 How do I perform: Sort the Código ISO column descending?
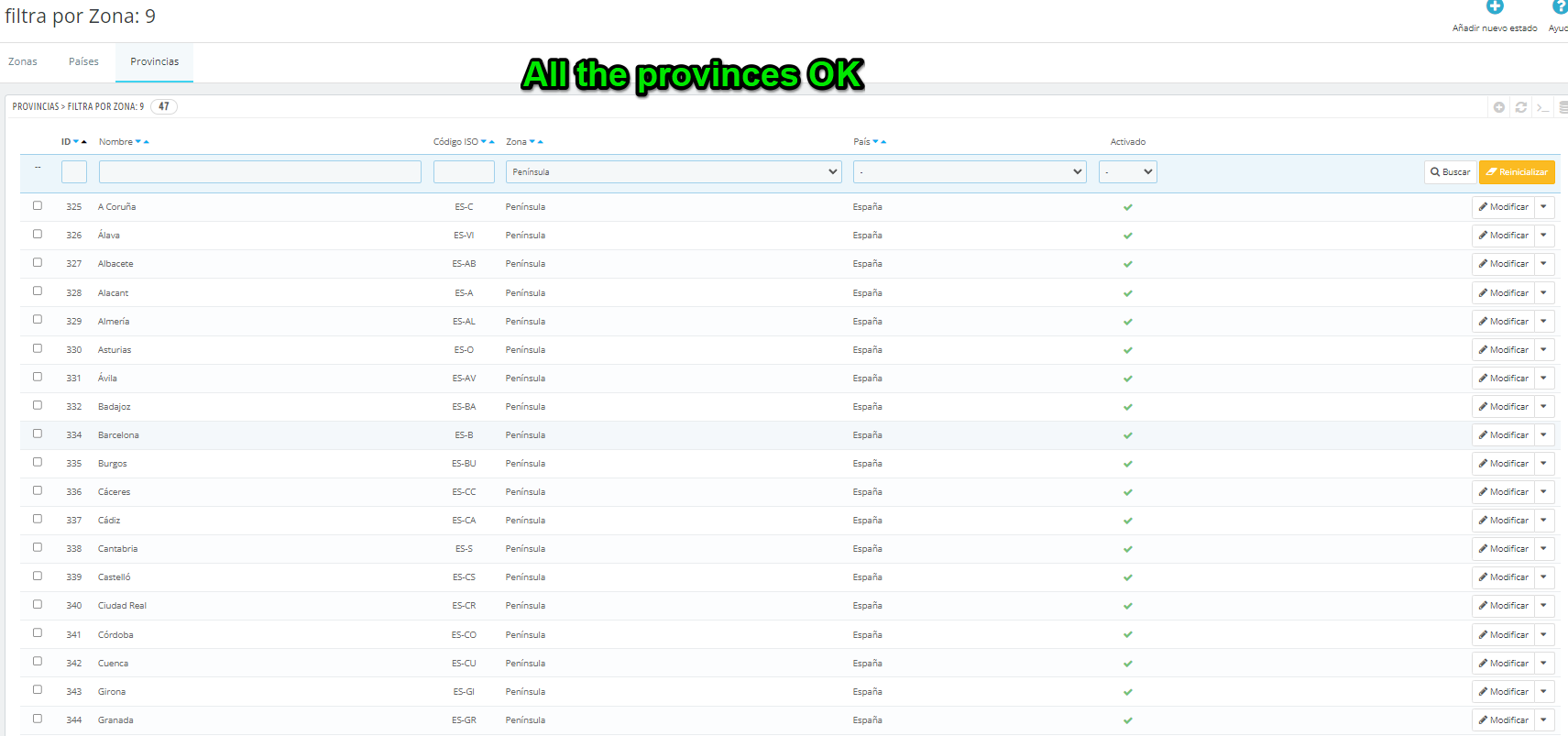(484, 142)
